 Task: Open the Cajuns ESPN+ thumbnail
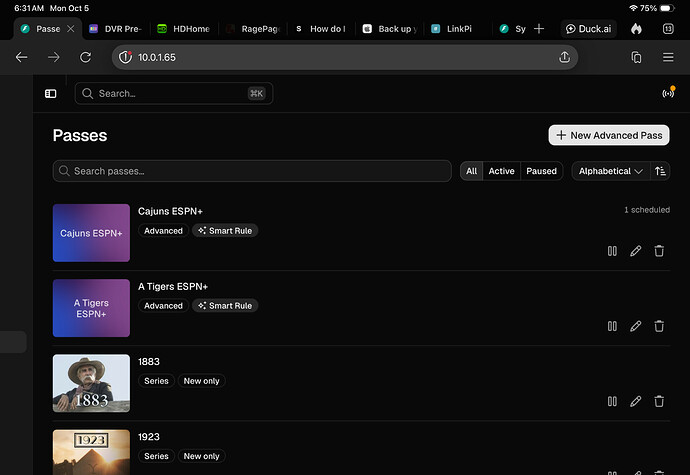click(91, 233)
